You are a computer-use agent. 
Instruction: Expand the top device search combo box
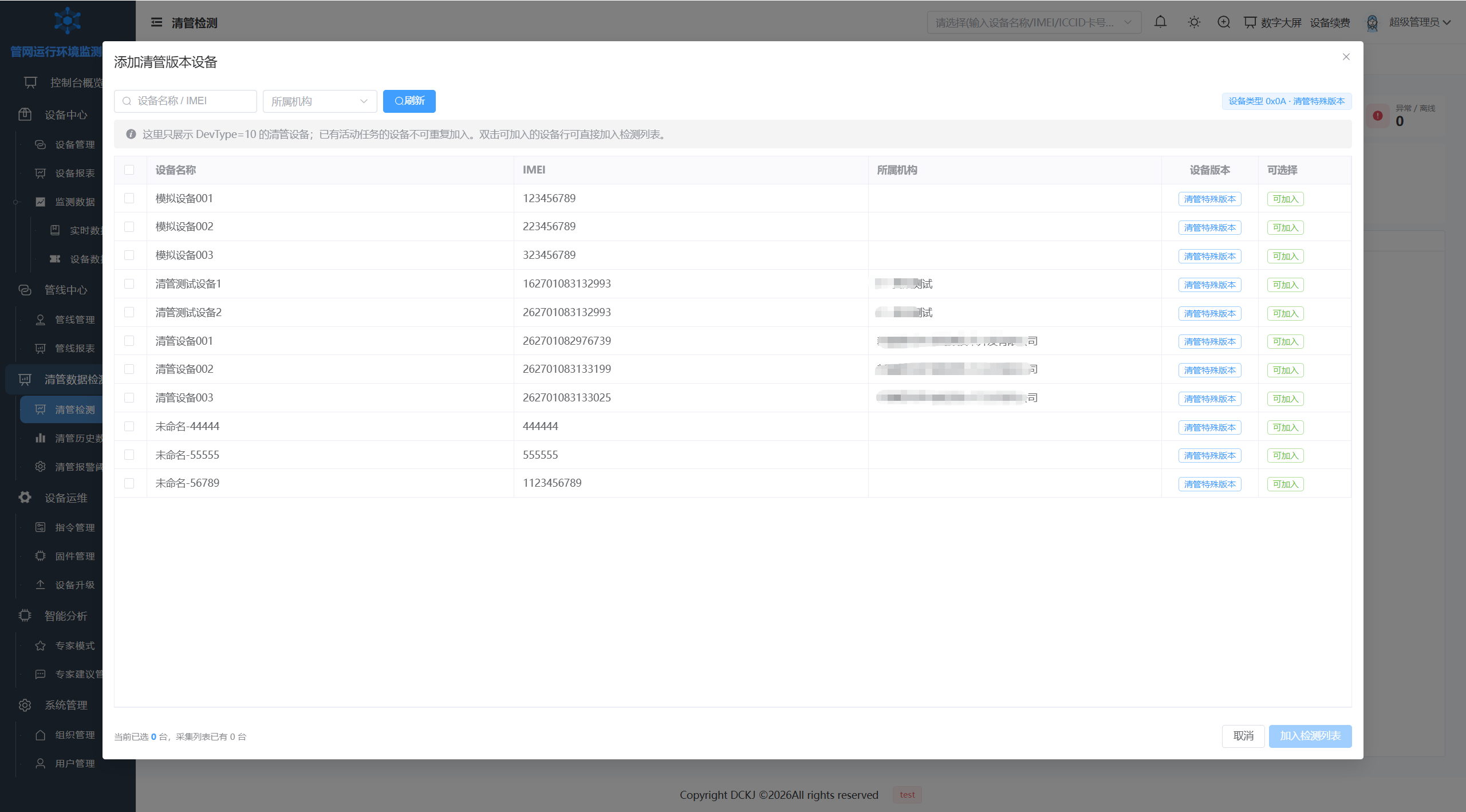1034,22
